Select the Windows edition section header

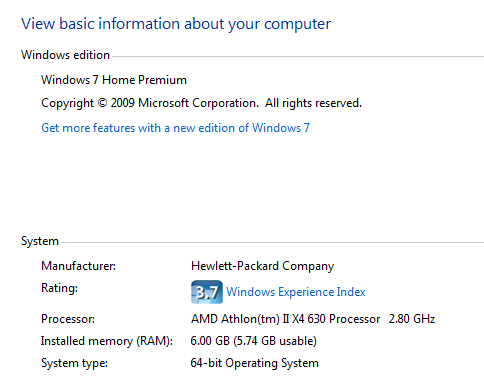click(x=65, y=55)
